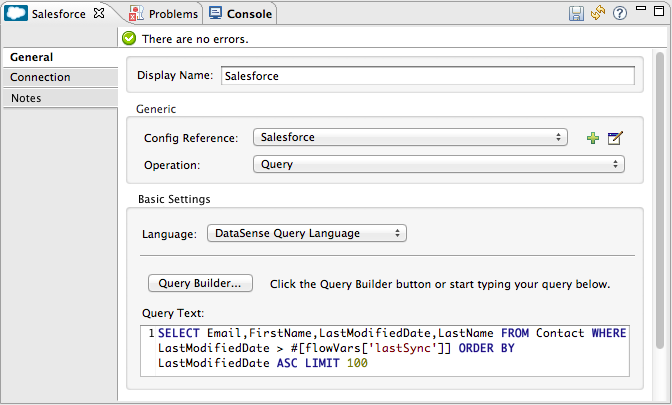Close the Salesforce tab
Image resolution: width=672 pixels, height=405 pixels.
pyautogui.click(x=99, y=13)
